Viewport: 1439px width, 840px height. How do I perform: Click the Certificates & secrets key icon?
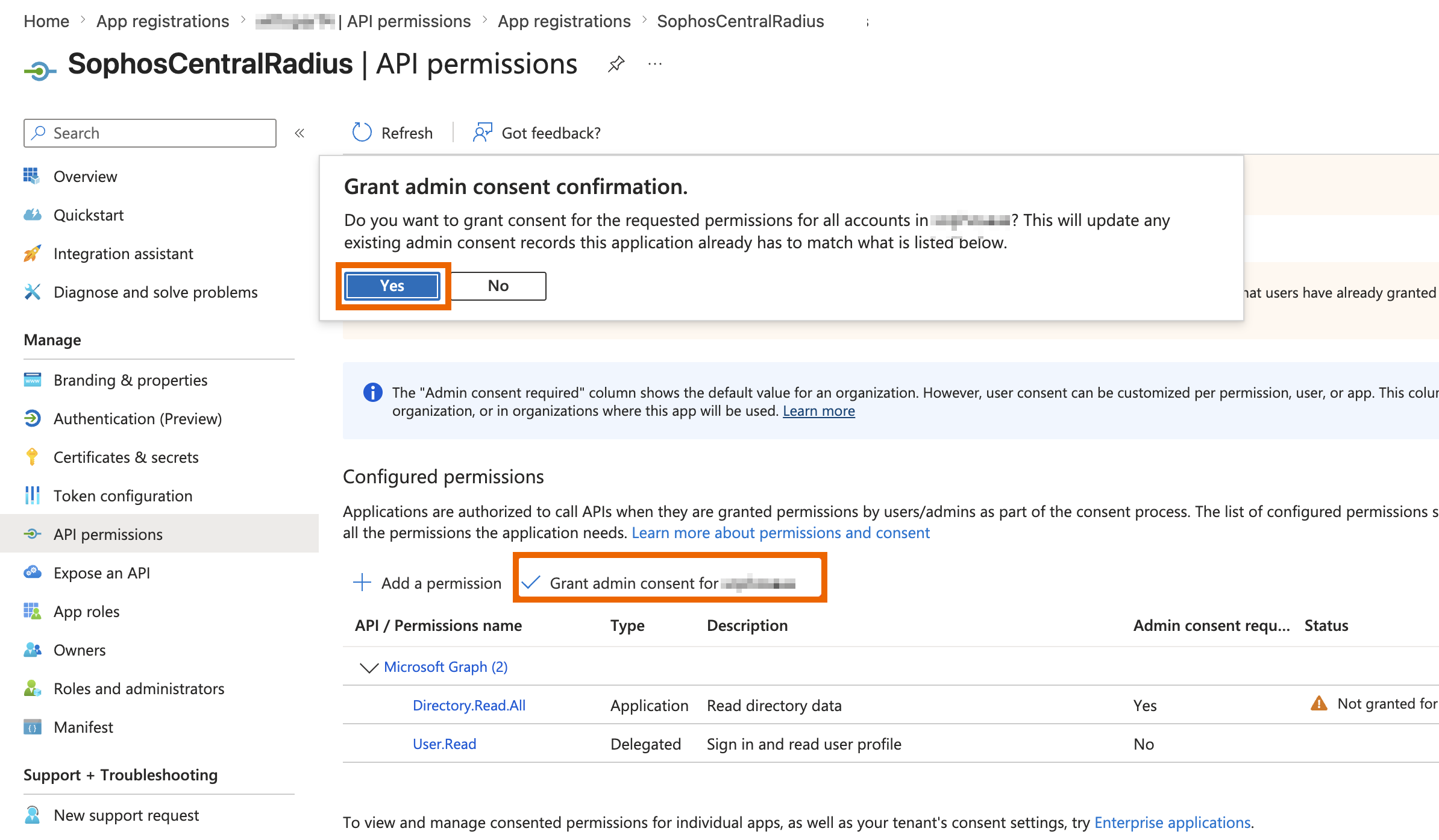pos(33,457)
